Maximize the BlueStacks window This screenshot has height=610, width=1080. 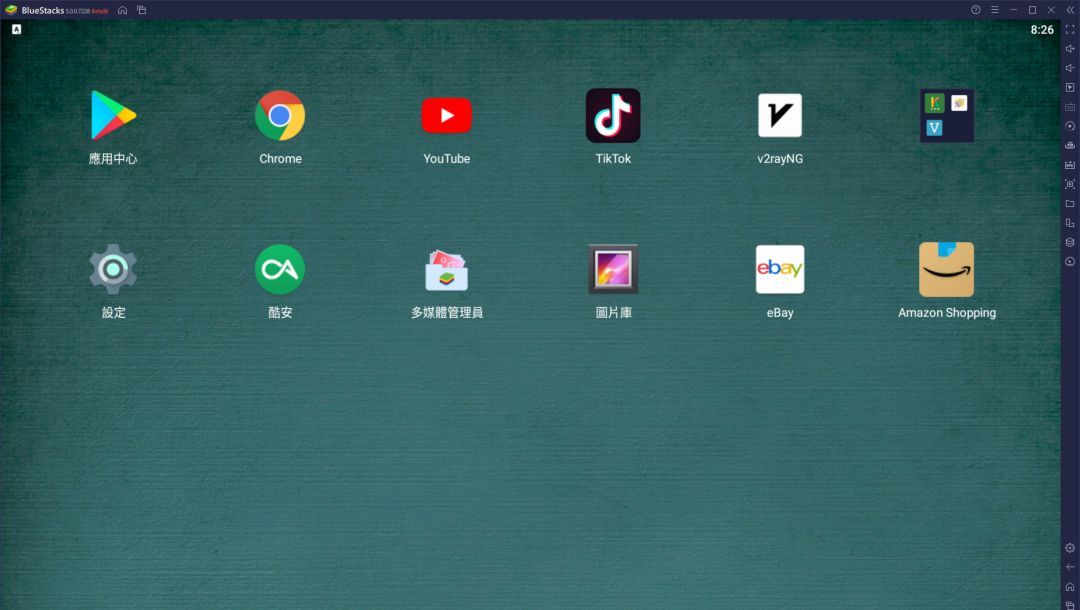tap(1032, 10)
